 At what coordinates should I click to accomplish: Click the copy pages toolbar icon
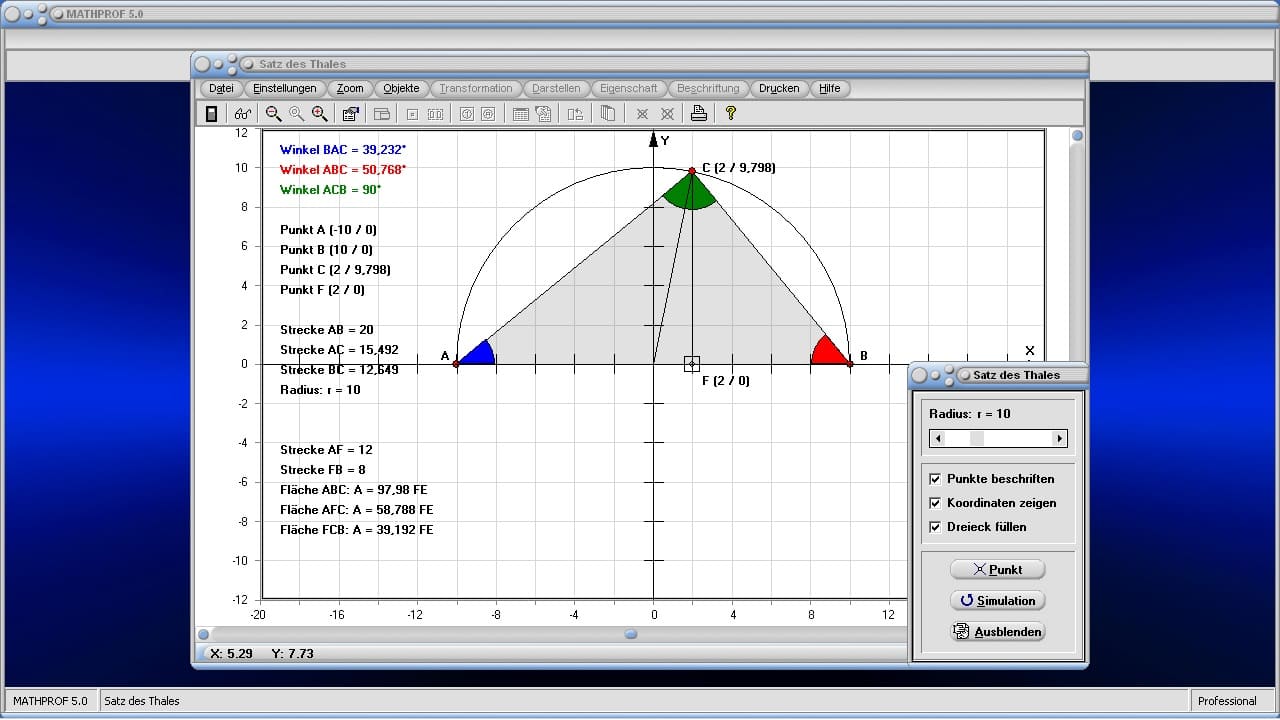click(x=607, y=114)
